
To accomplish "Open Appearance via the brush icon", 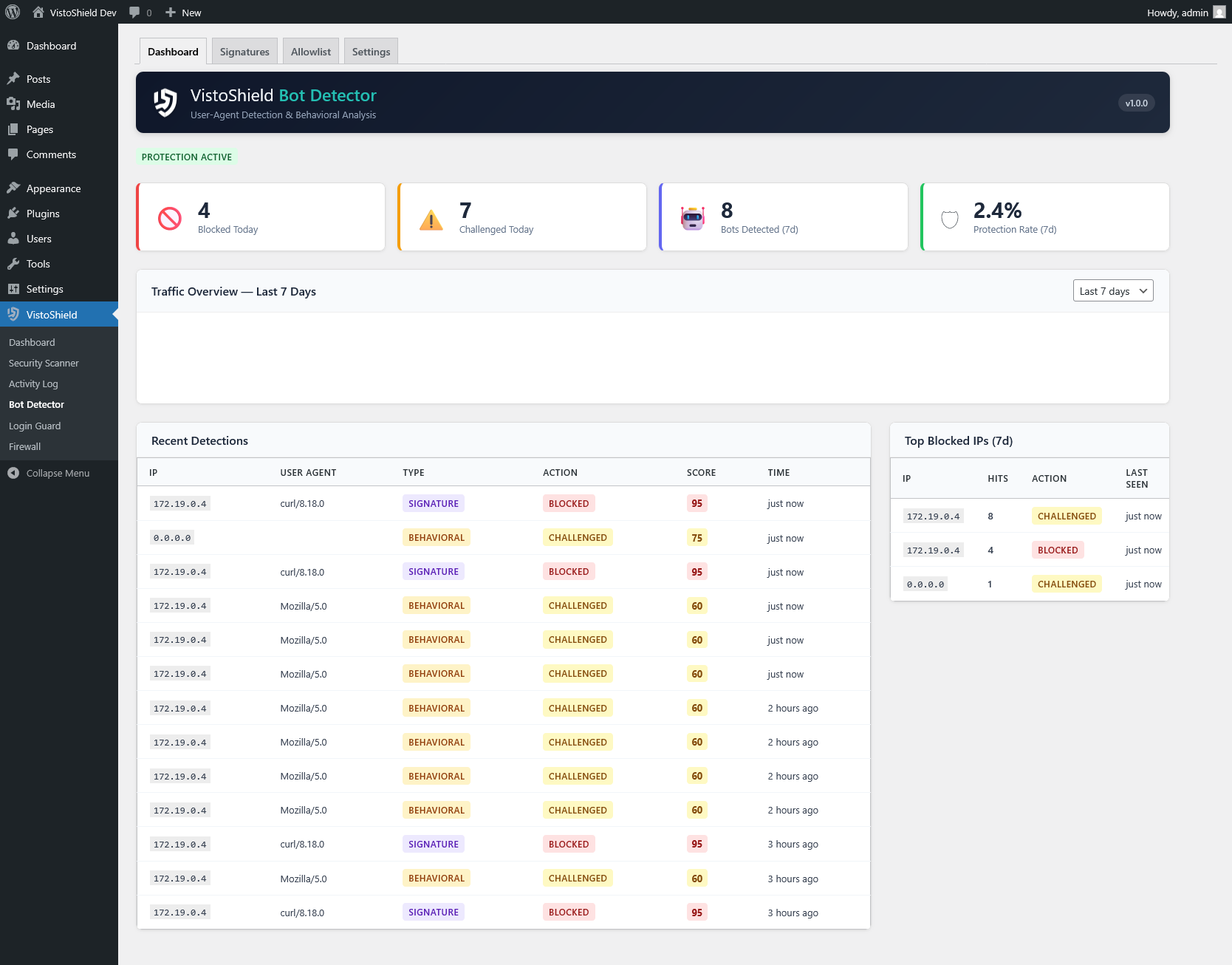I will [x=14, y=188].
